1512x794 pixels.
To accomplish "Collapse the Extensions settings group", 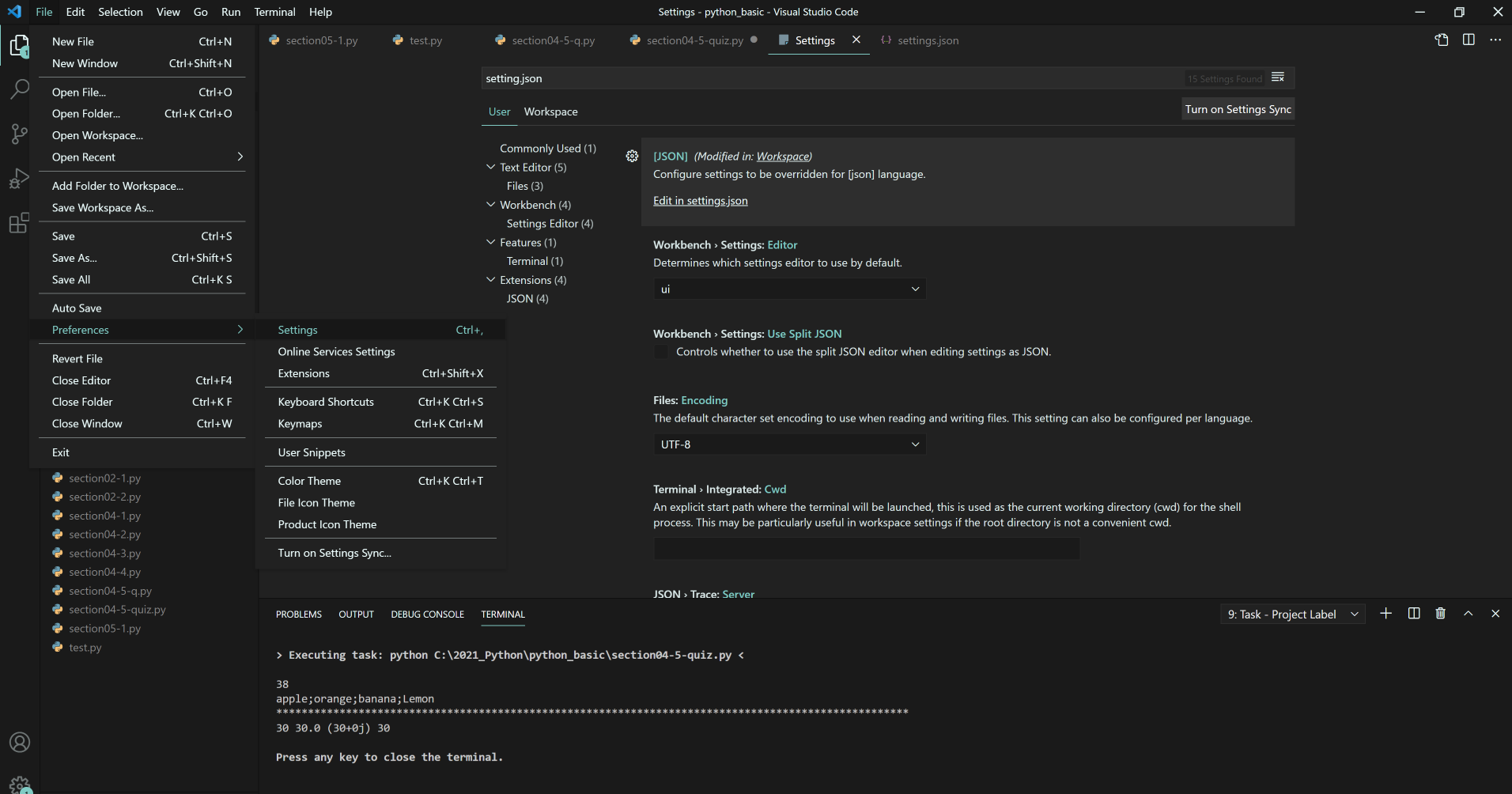I will pos(491,280).
